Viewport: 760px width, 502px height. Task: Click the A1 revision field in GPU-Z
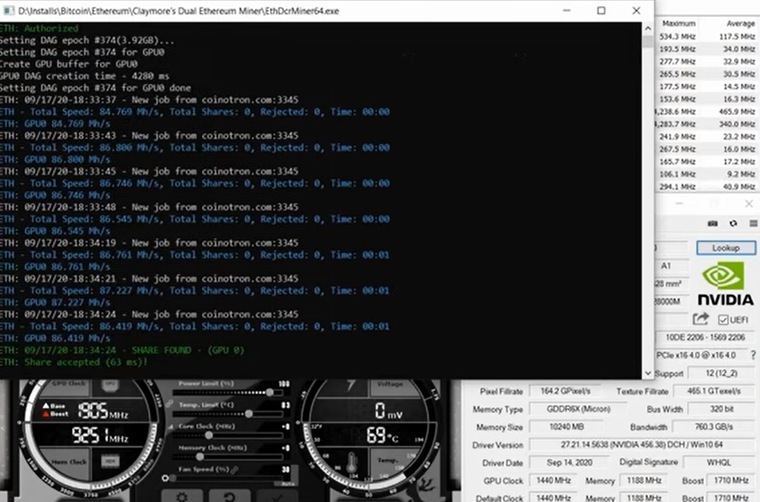(x=671, y=266)
